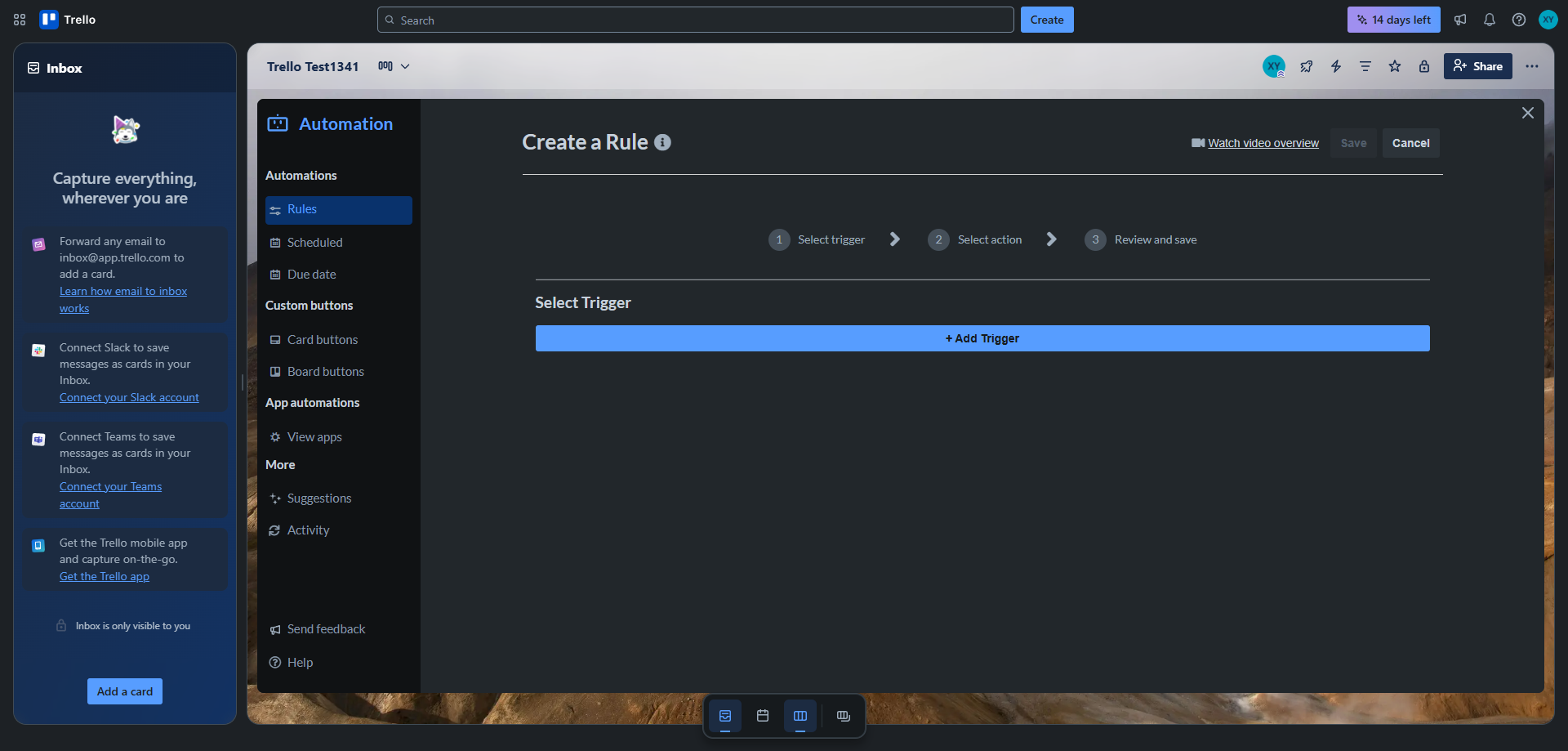
Task: Click step 2 Select action
Action: [x=975, y=239]
